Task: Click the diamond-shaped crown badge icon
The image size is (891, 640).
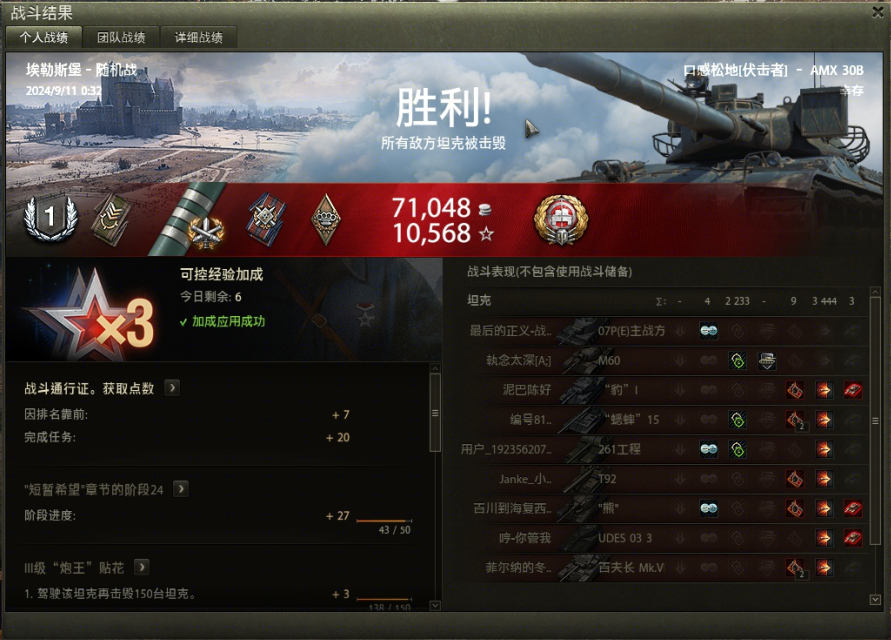Action: pyautogui.click(x=326, y=219)
